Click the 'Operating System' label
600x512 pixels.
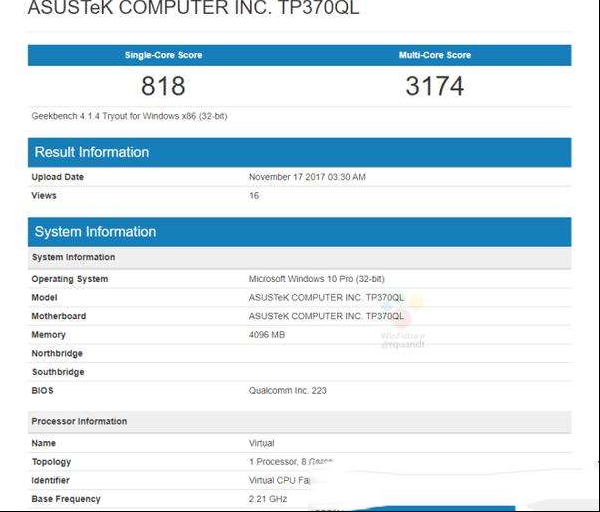pos(70,279)
